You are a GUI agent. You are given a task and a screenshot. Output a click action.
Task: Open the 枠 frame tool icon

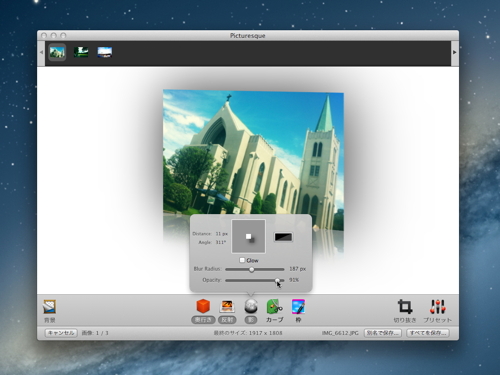coord(298,306)
